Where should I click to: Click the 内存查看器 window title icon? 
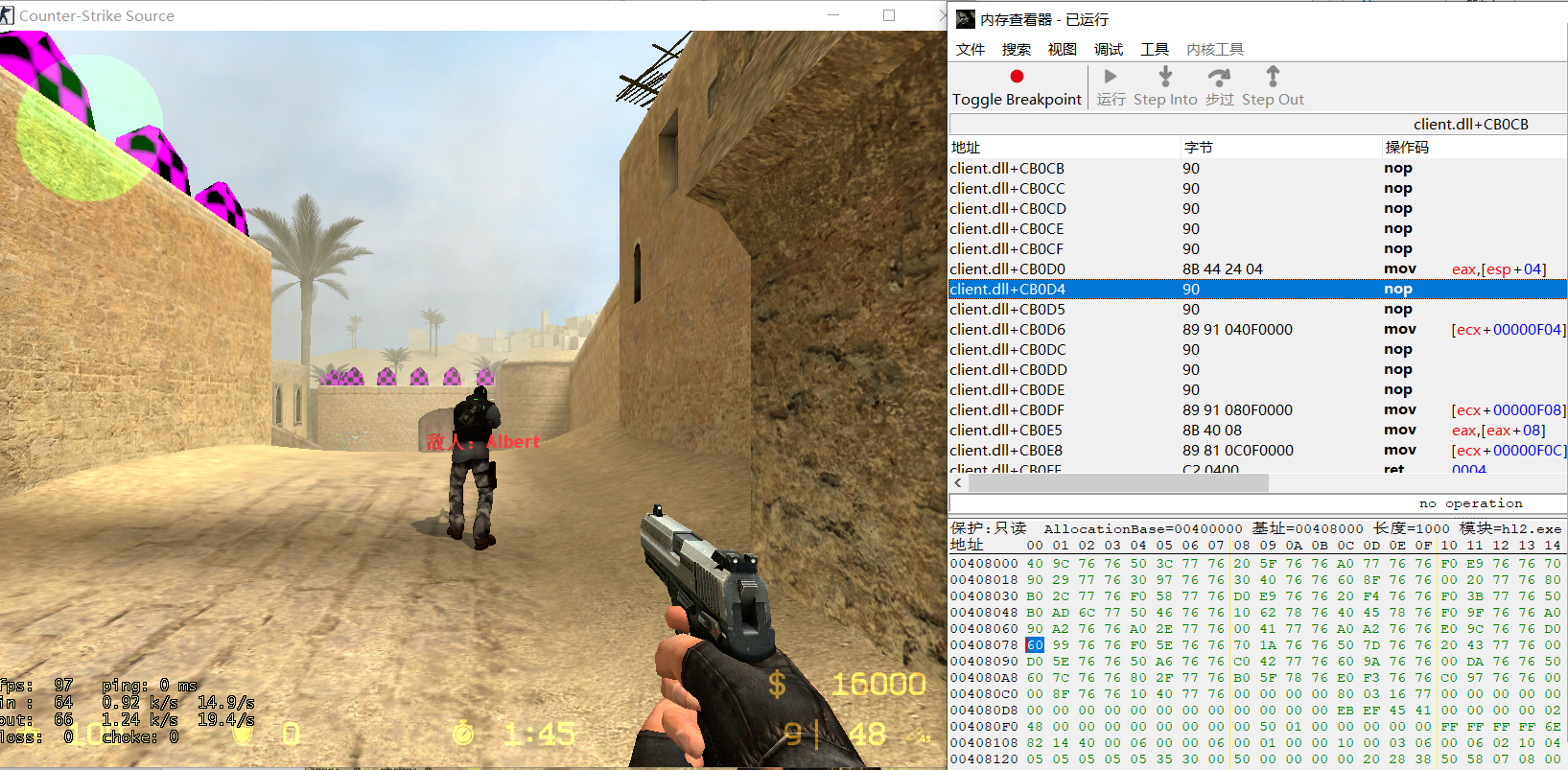click(965, 19)
